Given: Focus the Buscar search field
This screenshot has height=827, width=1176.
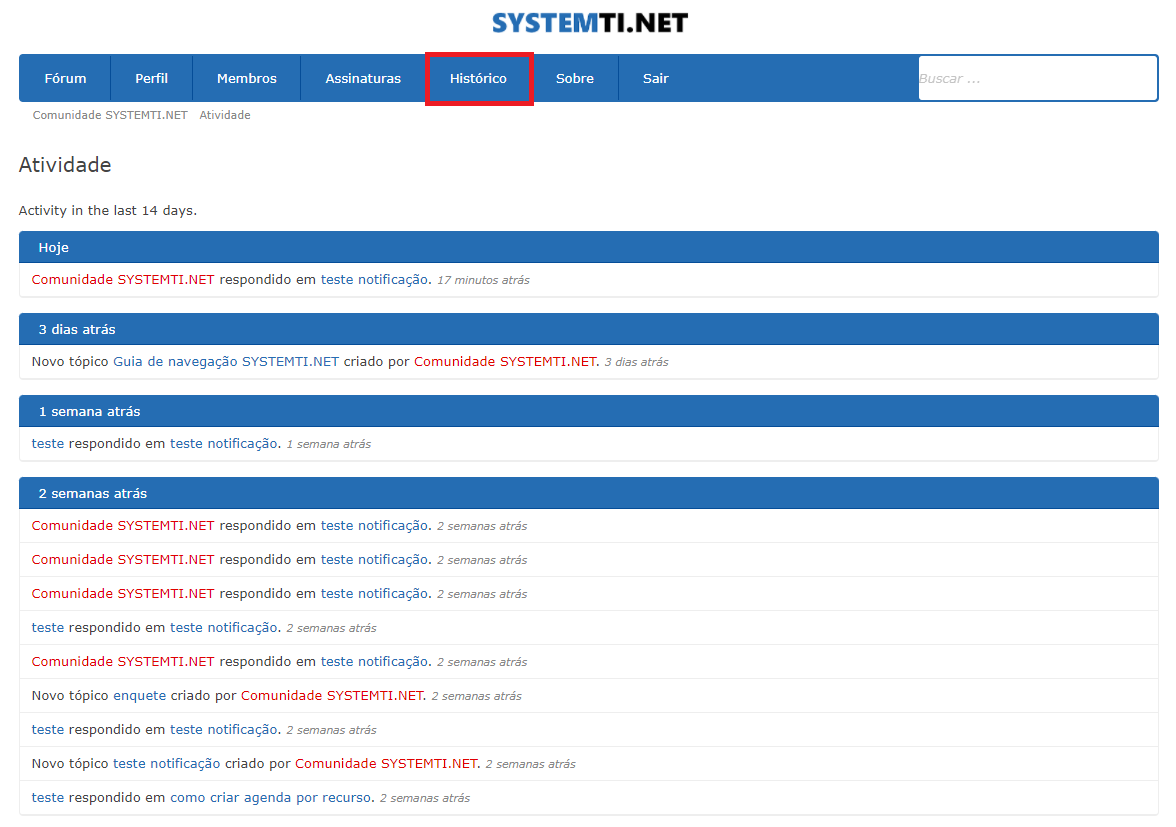Looking at the screenshot, I should coord(1038,78).
